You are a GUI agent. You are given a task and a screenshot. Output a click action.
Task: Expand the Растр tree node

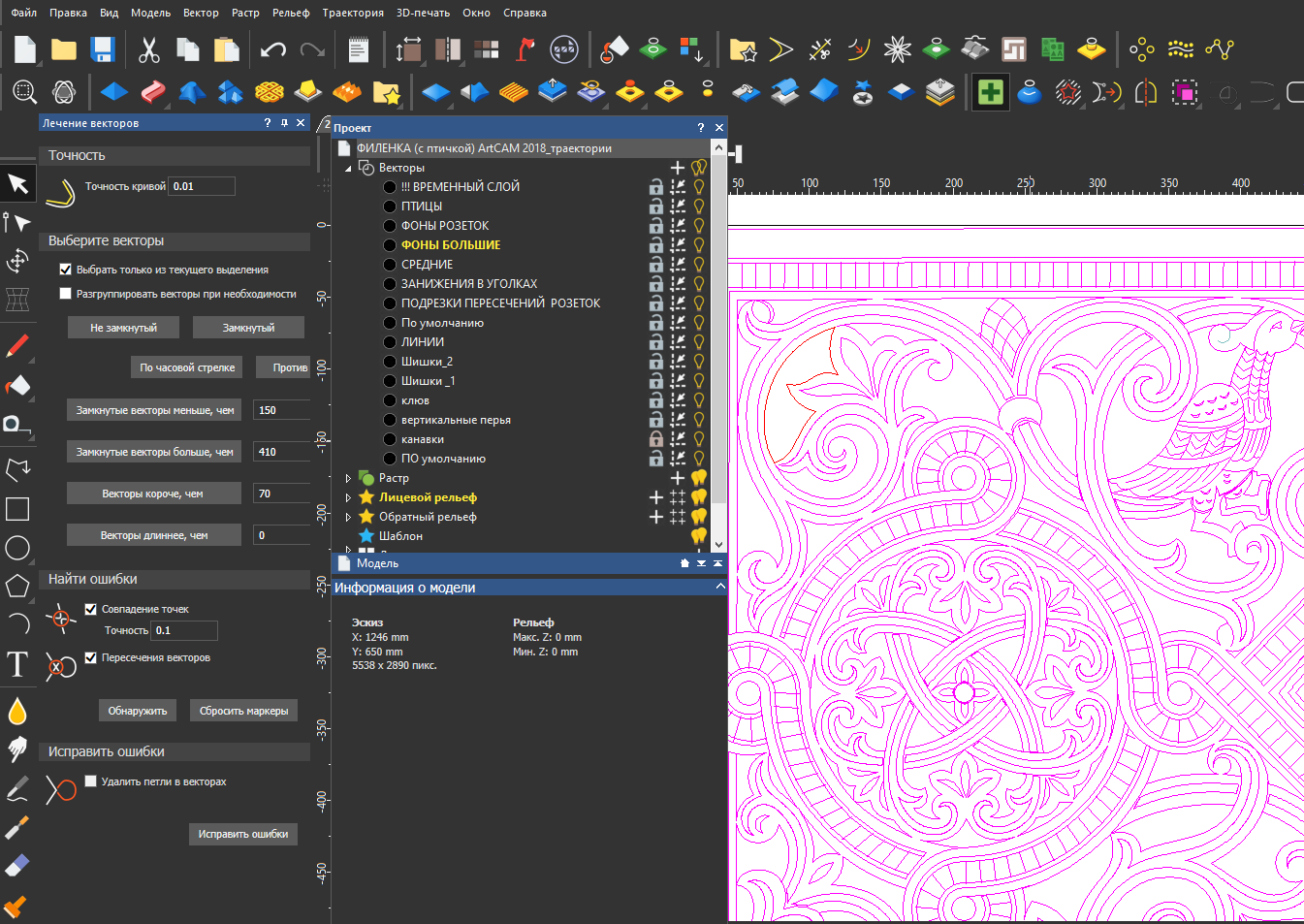(x=348, y=478)
